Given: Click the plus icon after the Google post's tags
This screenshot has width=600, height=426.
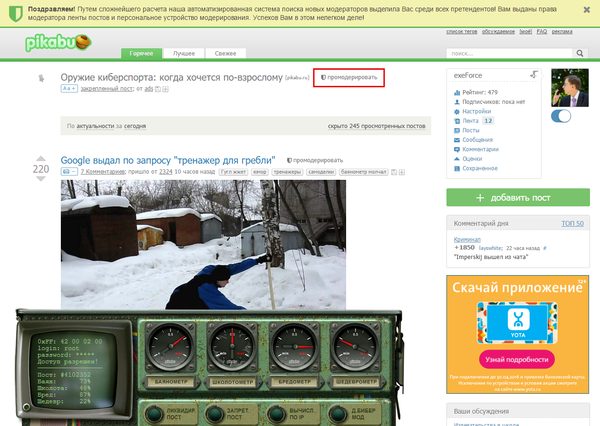Looking at the screenshot, I should [402, 172].
